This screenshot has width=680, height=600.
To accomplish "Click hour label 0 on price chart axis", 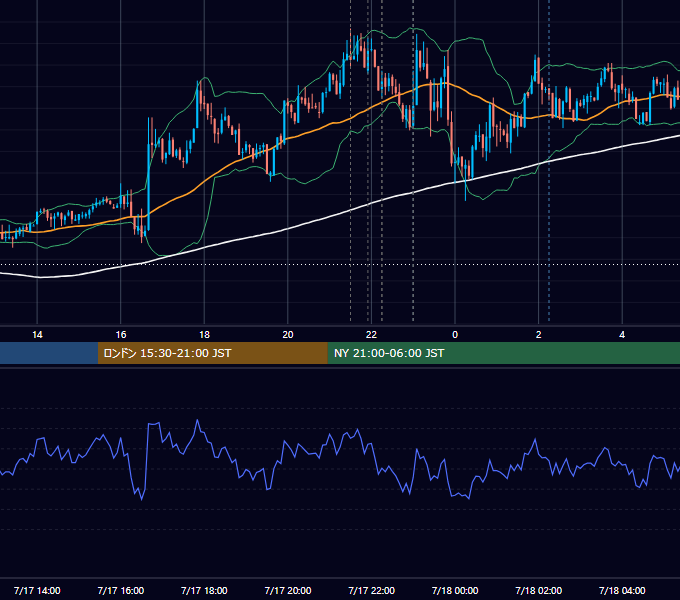I will pos(455,334).
